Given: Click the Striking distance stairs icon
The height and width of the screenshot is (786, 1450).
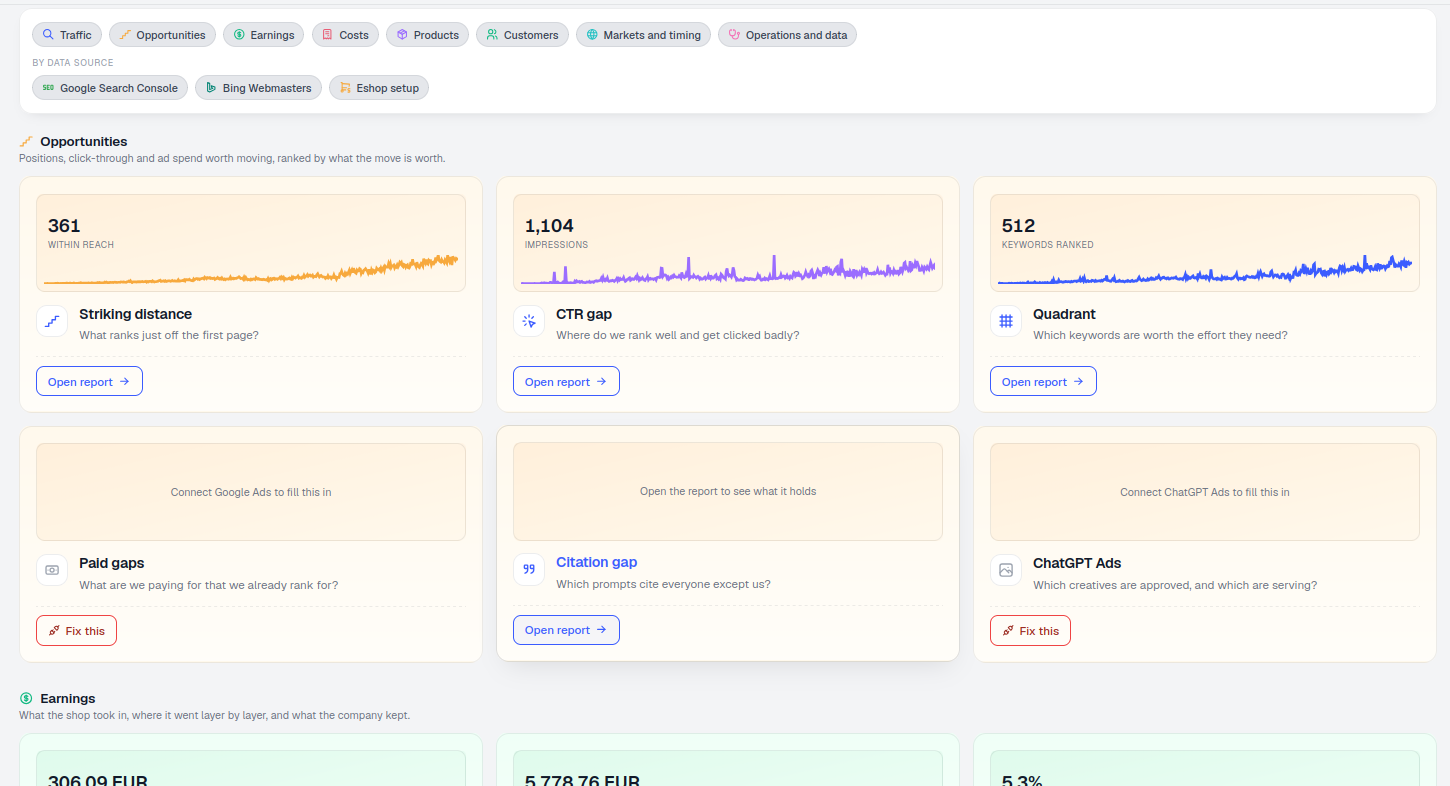Looking at the screenshot, I should tap(52, 321).
